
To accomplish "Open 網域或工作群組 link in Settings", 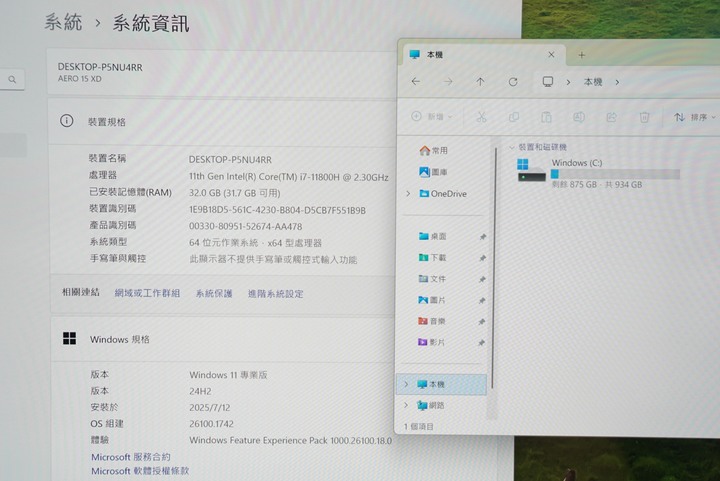I will point(147,293).
